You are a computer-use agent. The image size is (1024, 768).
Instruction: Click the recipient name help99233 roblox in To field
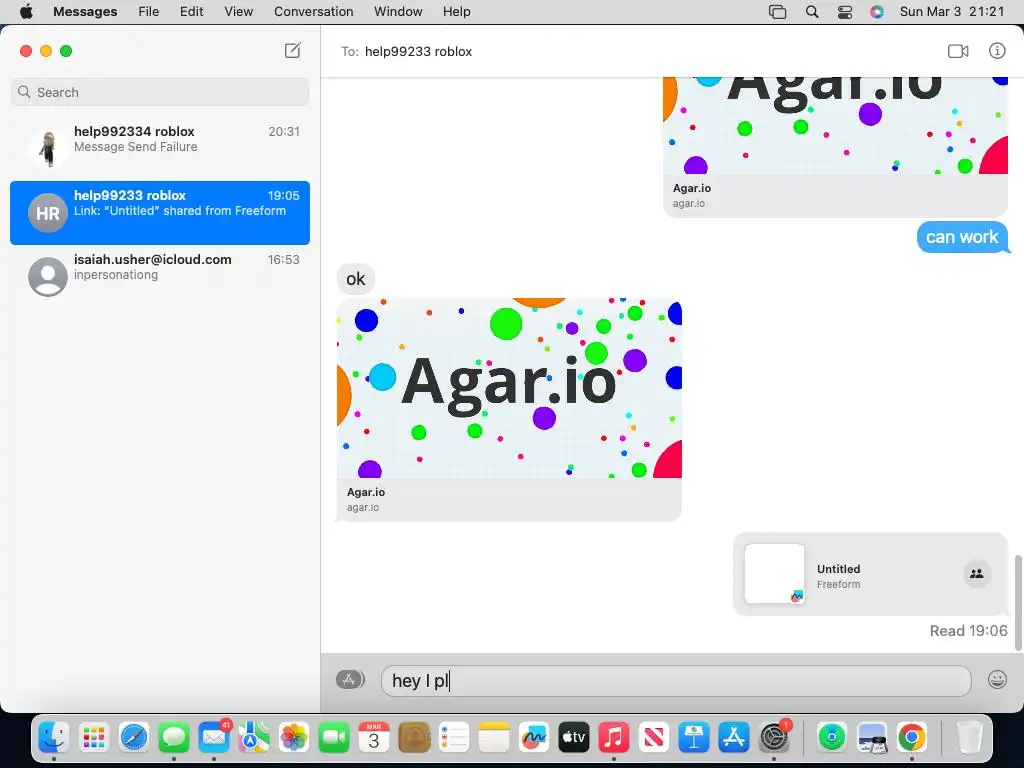(x=418, y=52)
